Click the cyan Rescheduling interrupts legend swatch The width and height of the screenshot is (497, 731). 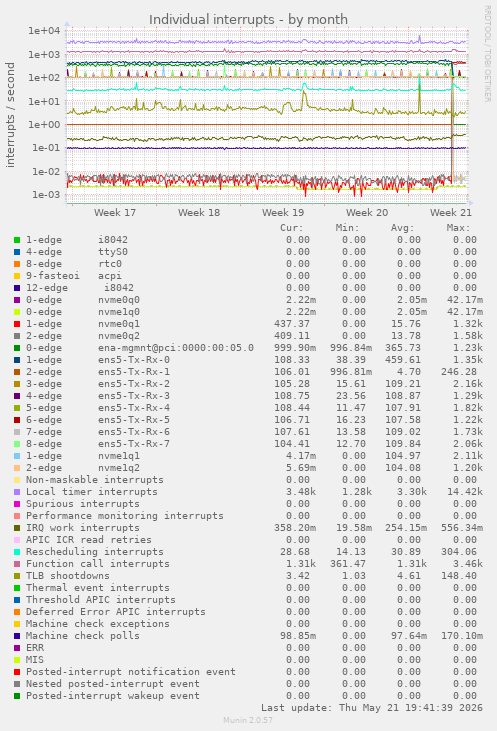[x=17, y=552]
